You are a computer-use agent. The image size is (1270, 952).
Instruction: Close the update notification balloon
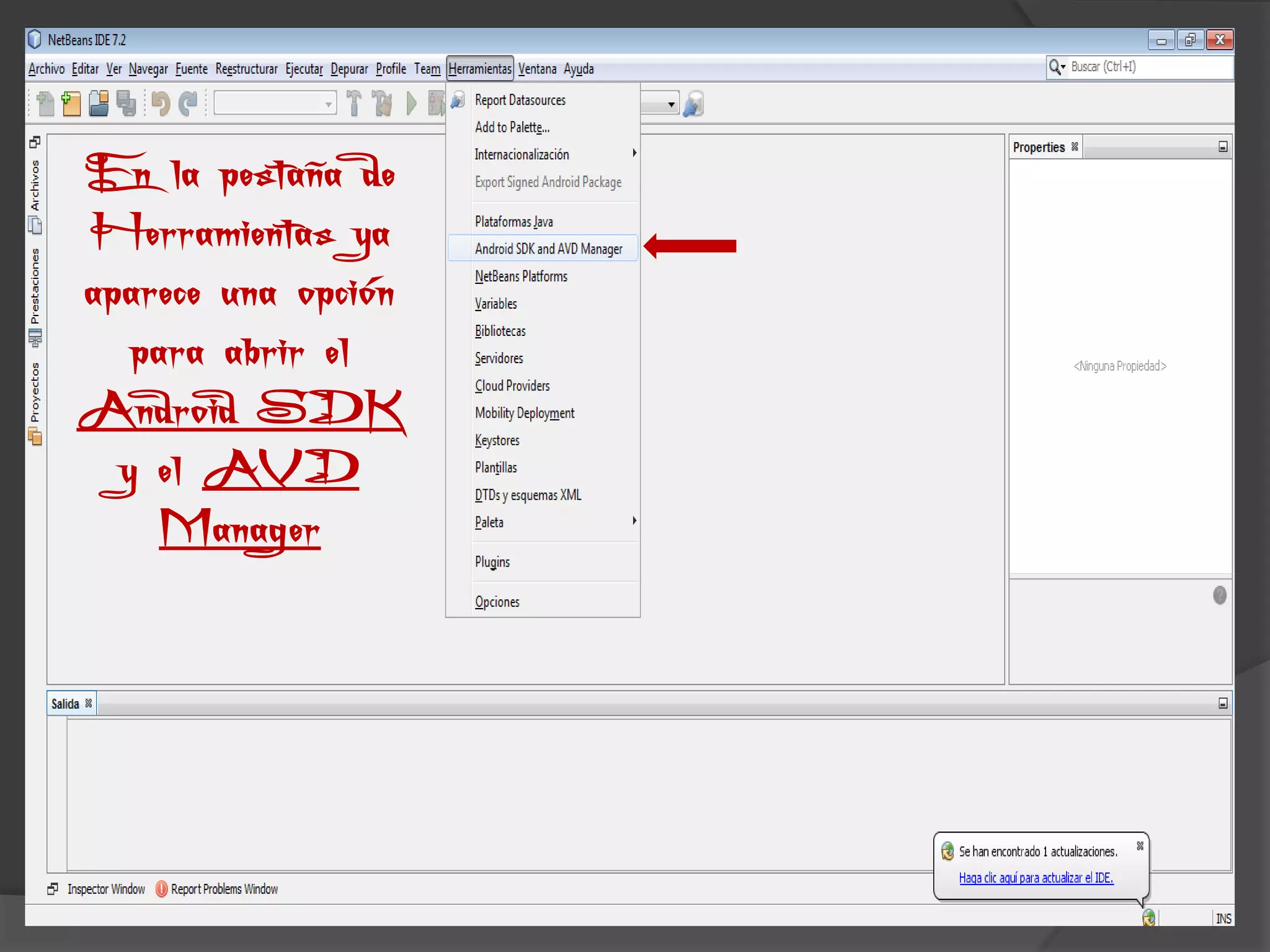(1140, 845)
